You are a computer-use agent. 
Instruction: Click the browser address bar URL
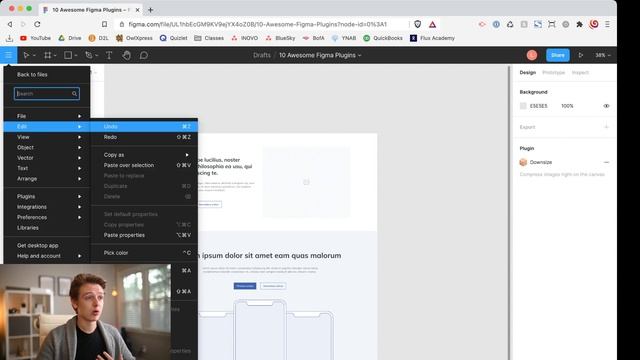(x=257, y=24)
